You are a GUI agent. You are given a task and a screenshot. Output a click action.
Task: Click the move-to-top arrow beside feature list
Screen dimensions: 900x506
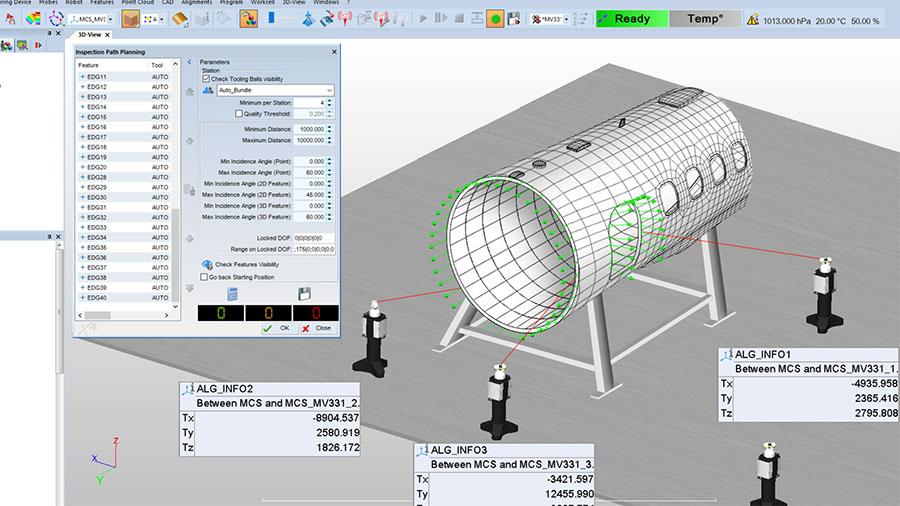point(190,92)
